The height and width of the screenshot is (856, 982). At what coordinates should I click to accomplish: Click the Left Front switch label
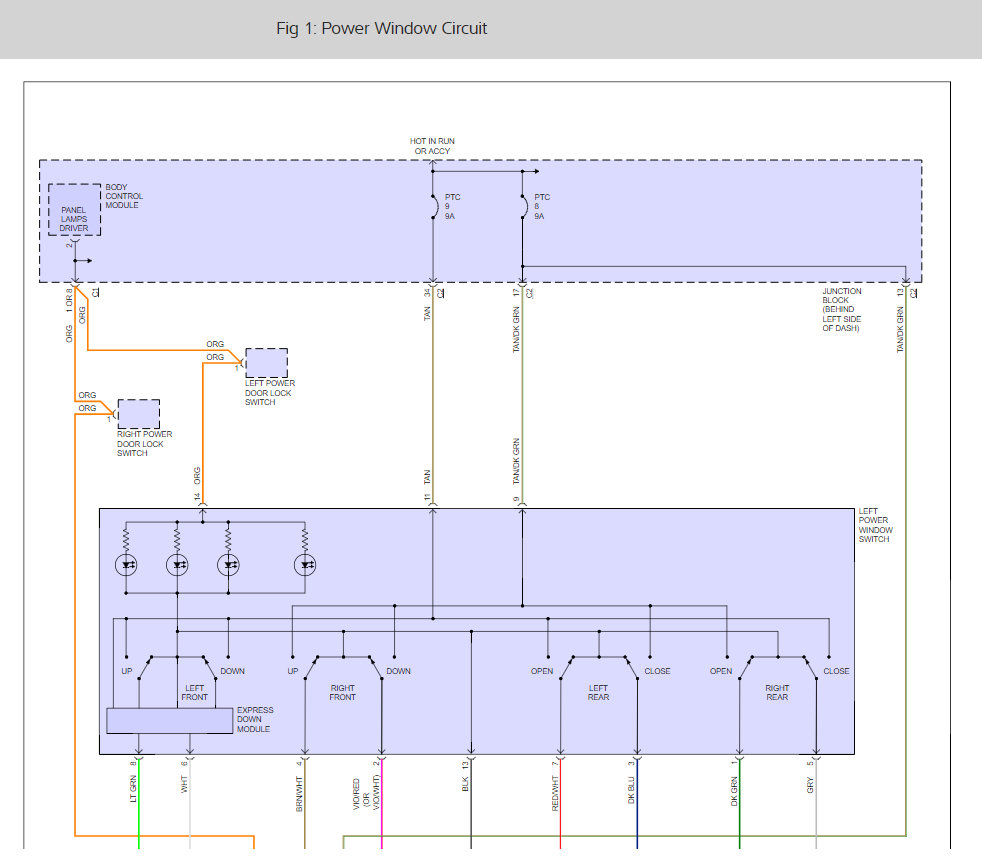coord(194,692)
